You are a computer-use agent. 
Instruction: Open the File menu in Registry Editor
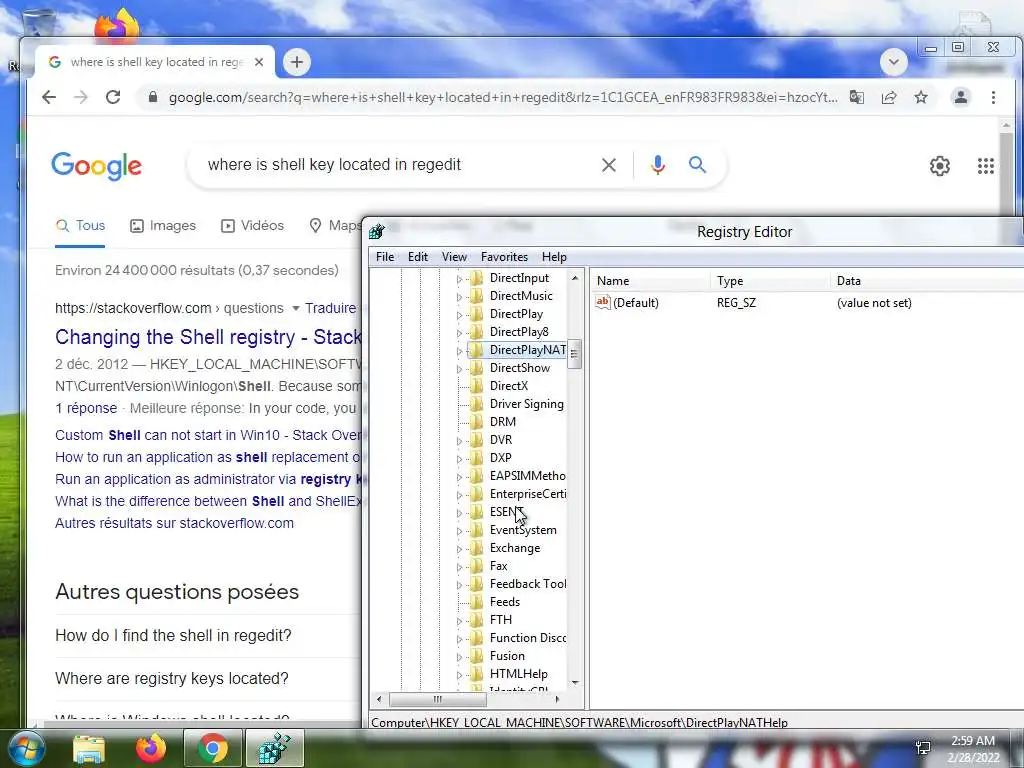(385, 257)
